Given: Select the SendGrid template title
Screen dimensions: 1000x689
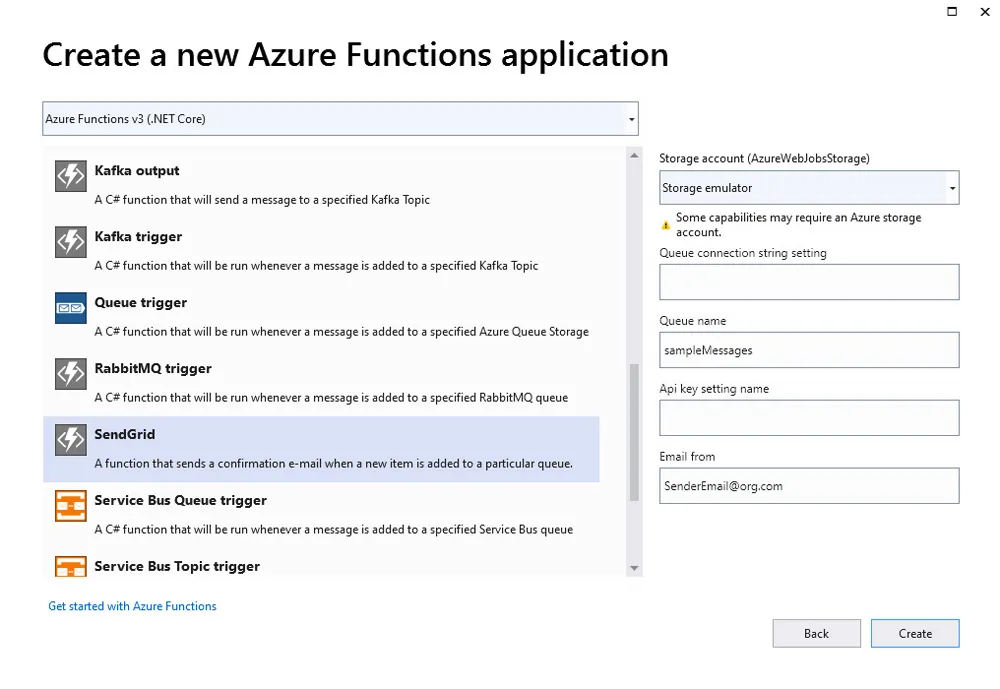Looking at the screenshot, I should 124,434.
